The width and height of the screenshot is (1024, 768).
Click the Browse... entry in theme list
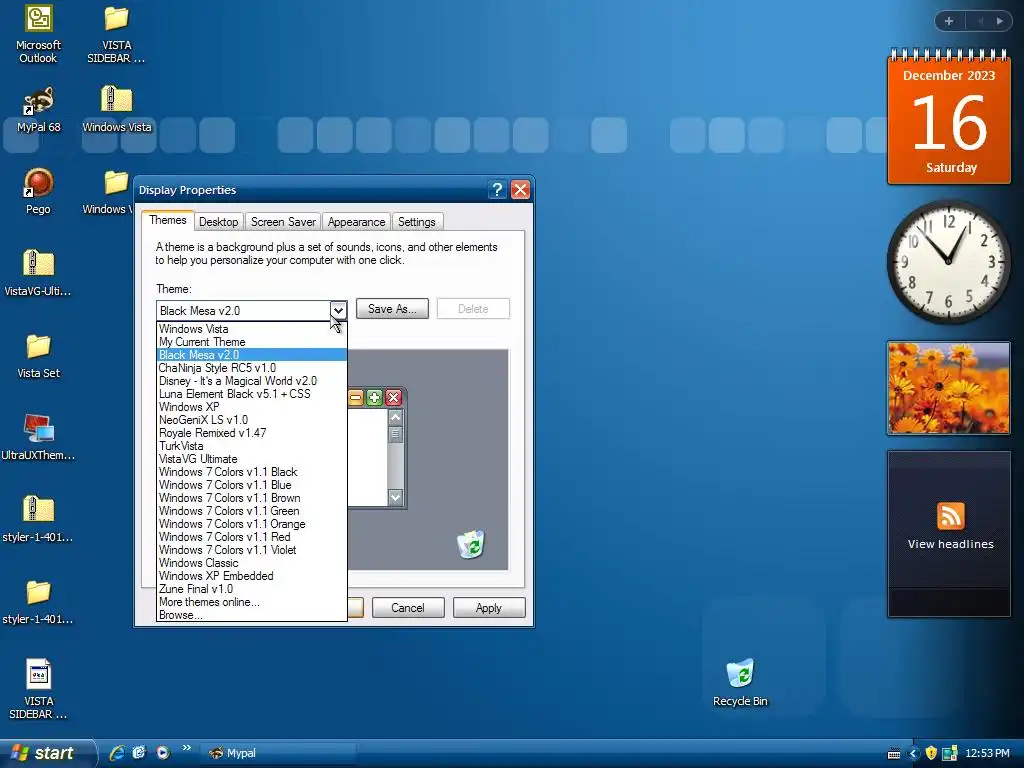[251, 615]
